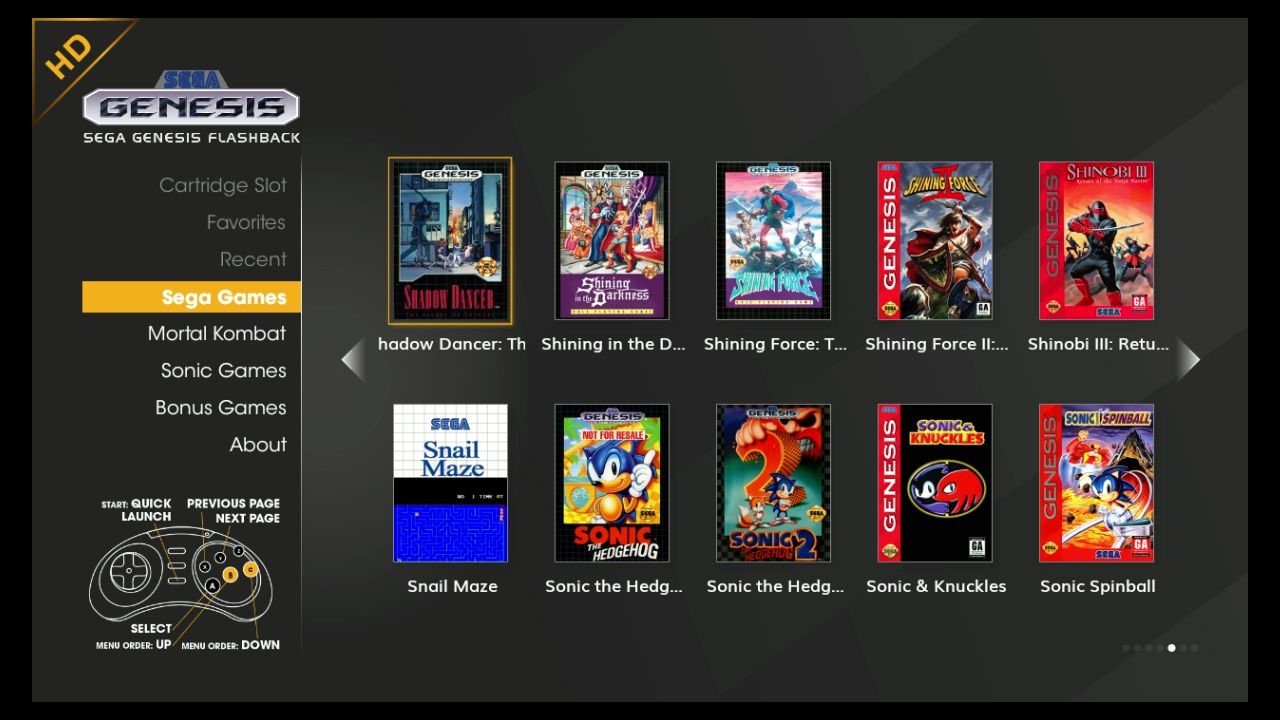Switch to the Recent games list
The image size is (1280, 720).
253,259
